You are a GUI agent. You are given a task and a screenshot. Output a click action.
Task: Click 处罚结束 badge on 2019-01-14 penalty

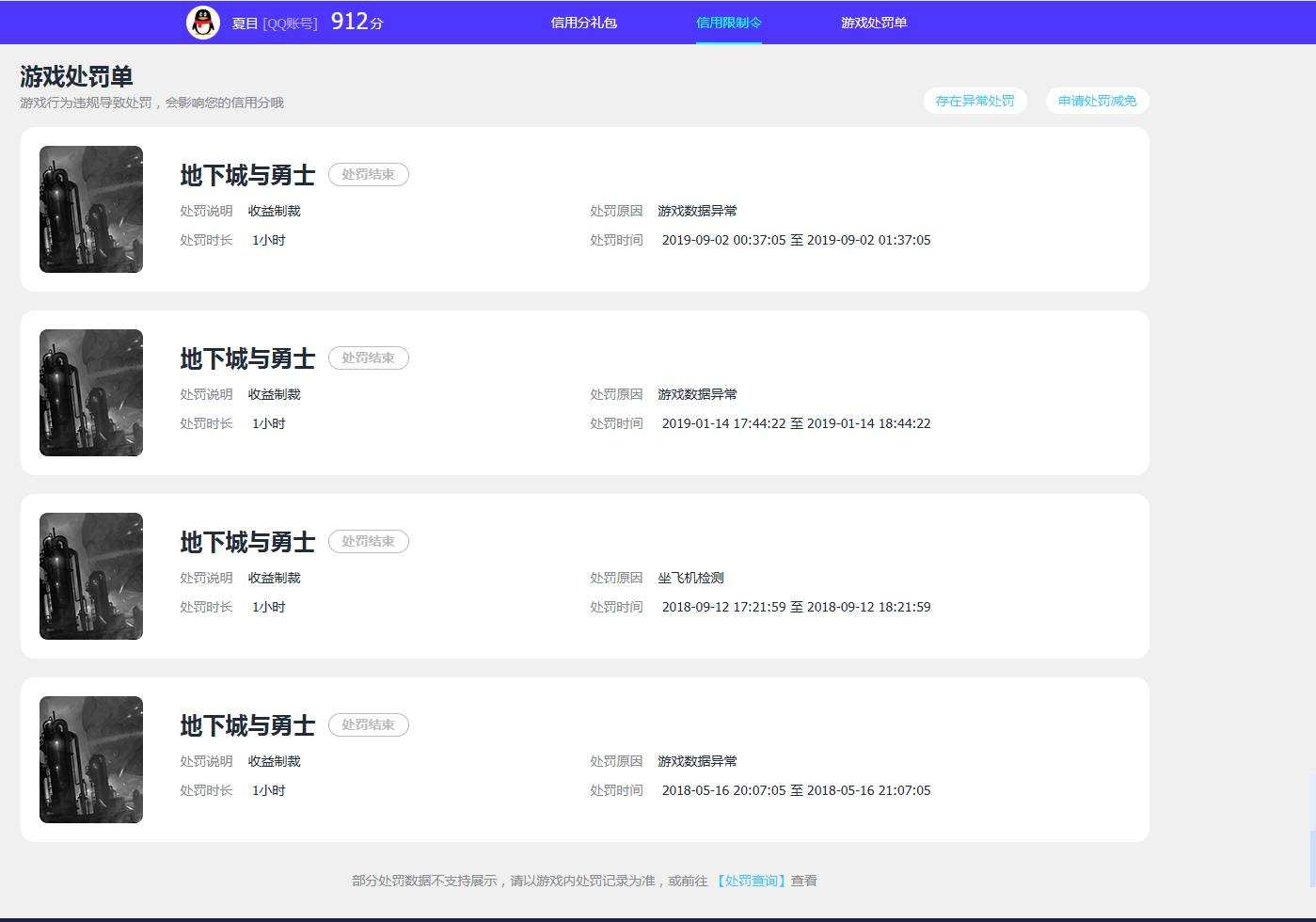[x=369, y=358]
